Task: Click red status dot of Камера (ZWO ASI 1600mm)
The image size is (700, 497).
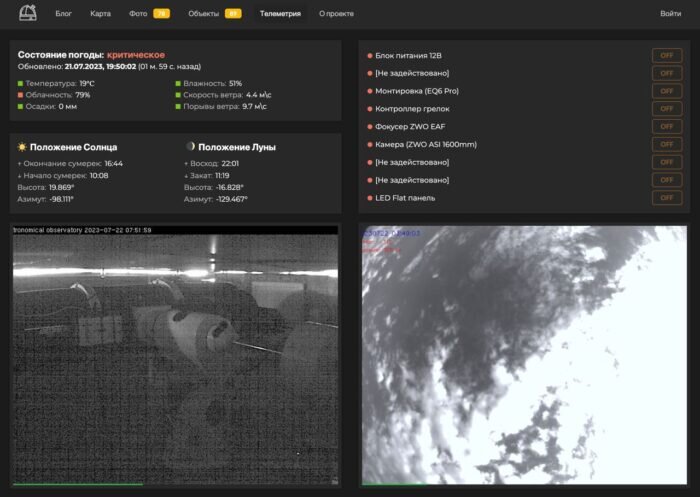Action: [x=370, y=145]
